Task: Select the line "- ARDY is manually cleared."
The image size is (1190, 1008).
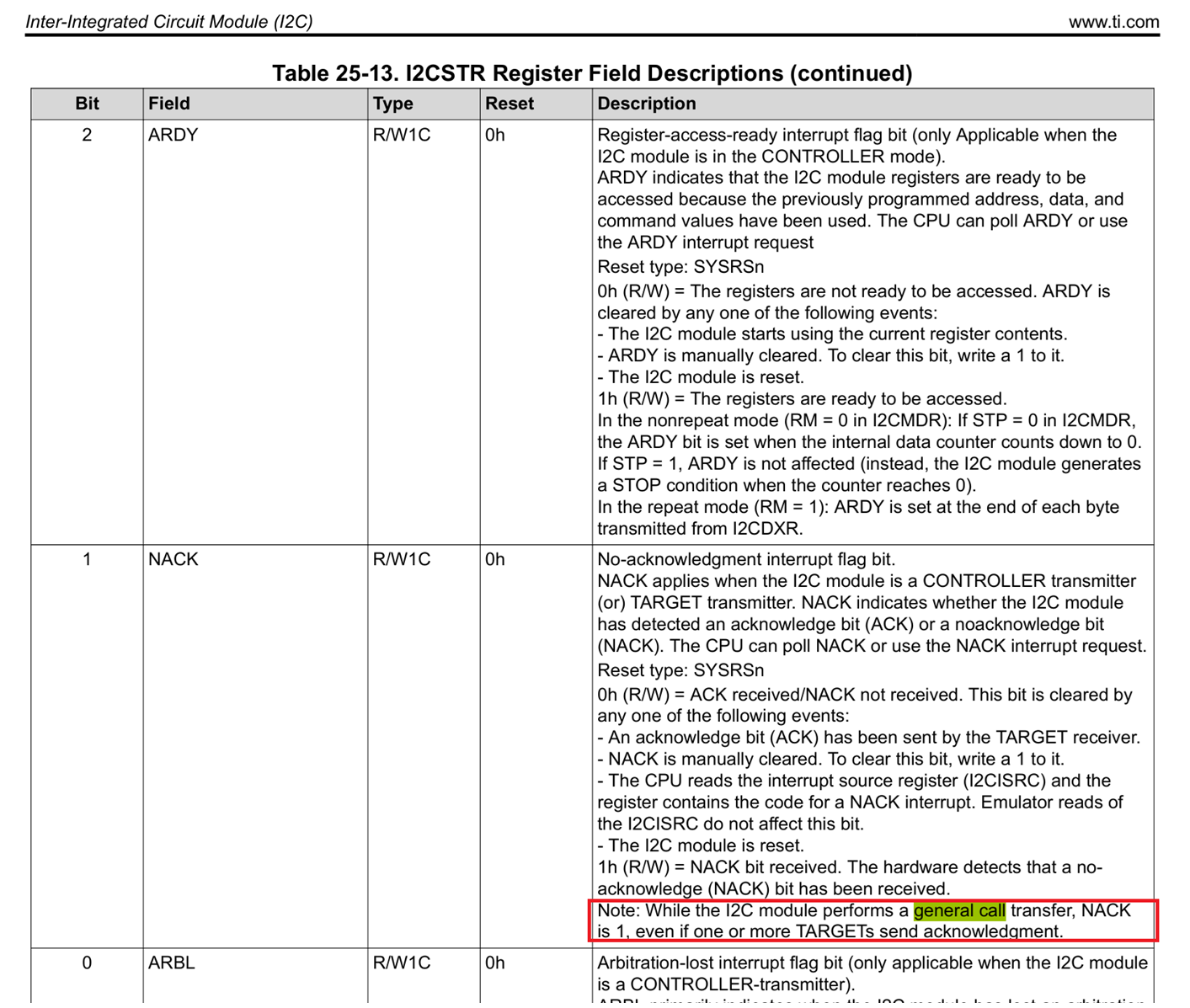Action: (831, 355)
